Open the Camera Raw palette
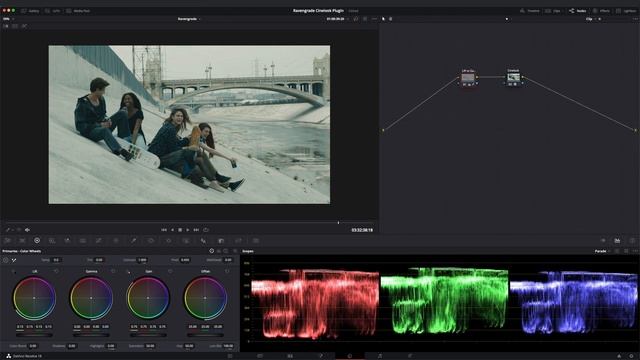 point(7,241)
